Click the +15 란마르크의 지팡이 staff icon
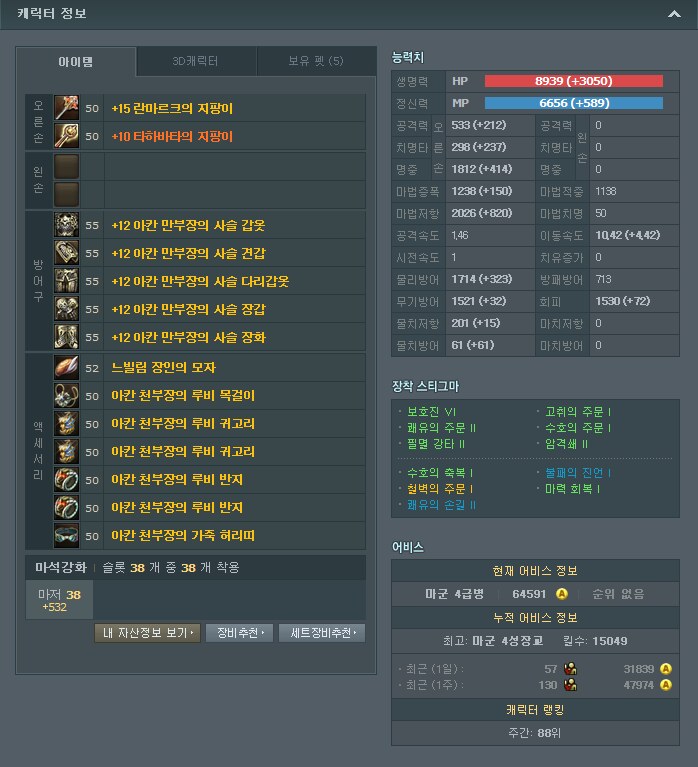698x767 pixels. click(x=66, y=108)
